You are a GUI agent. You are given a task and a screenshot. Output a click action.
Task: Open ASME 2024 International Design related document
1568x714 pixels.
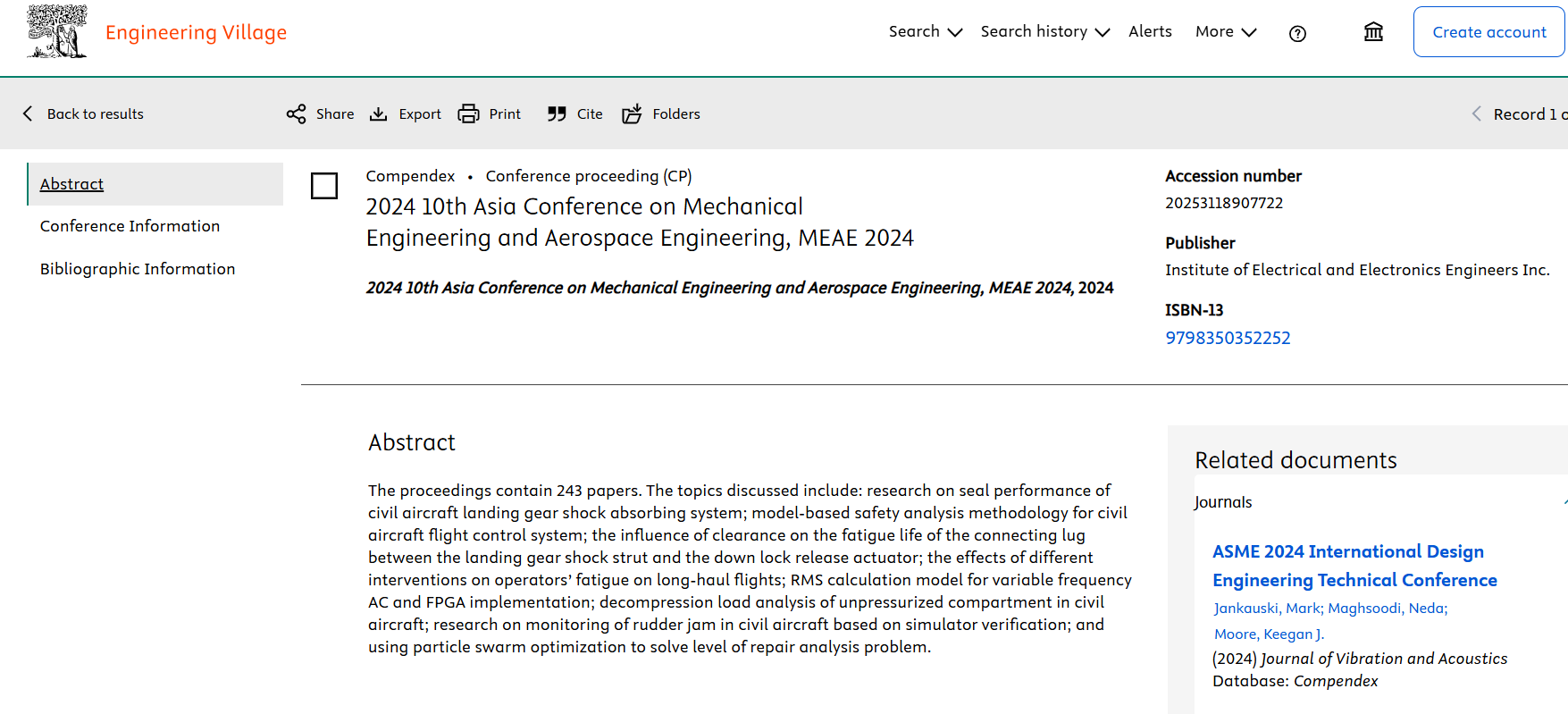click(x=1354, y=566)
